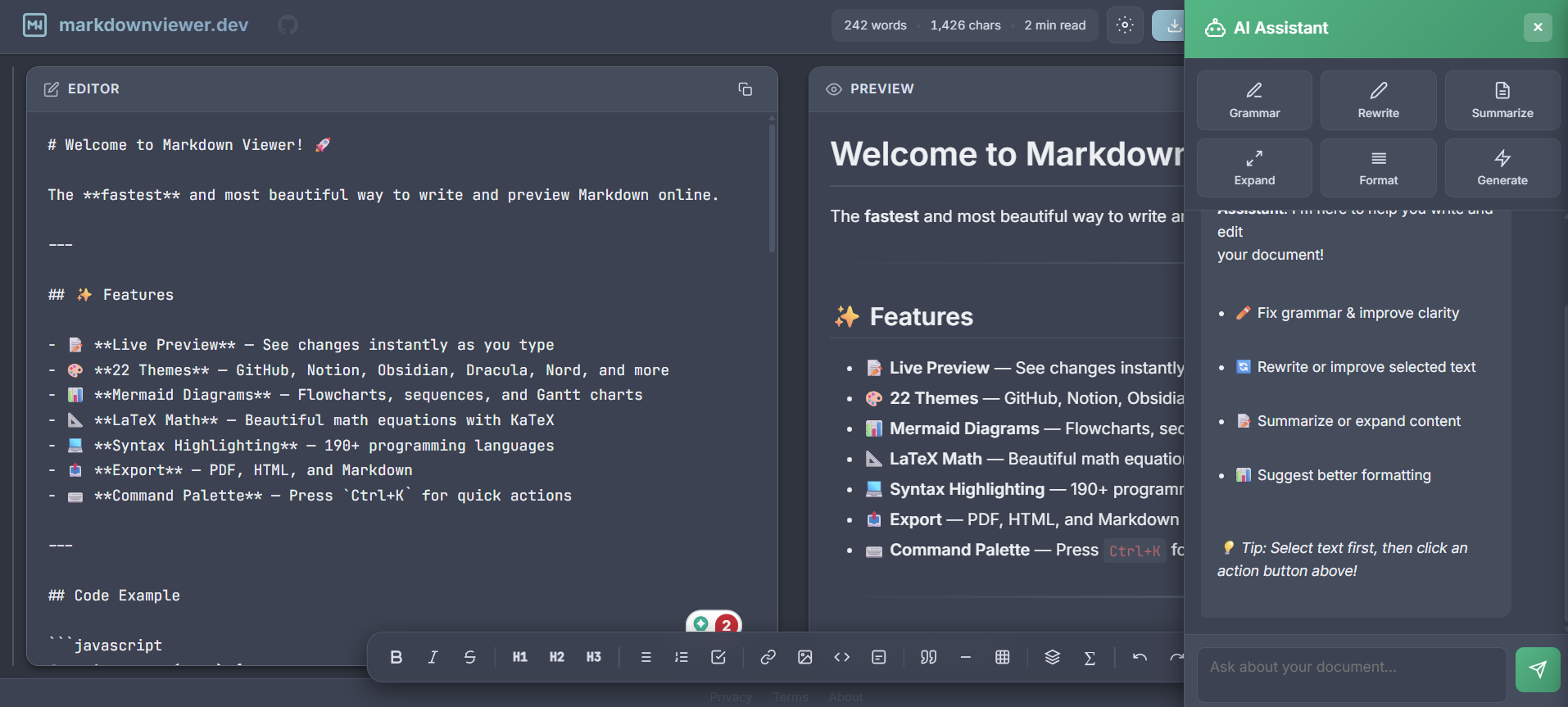
Task: Insert an image
Action: point(805,657)
